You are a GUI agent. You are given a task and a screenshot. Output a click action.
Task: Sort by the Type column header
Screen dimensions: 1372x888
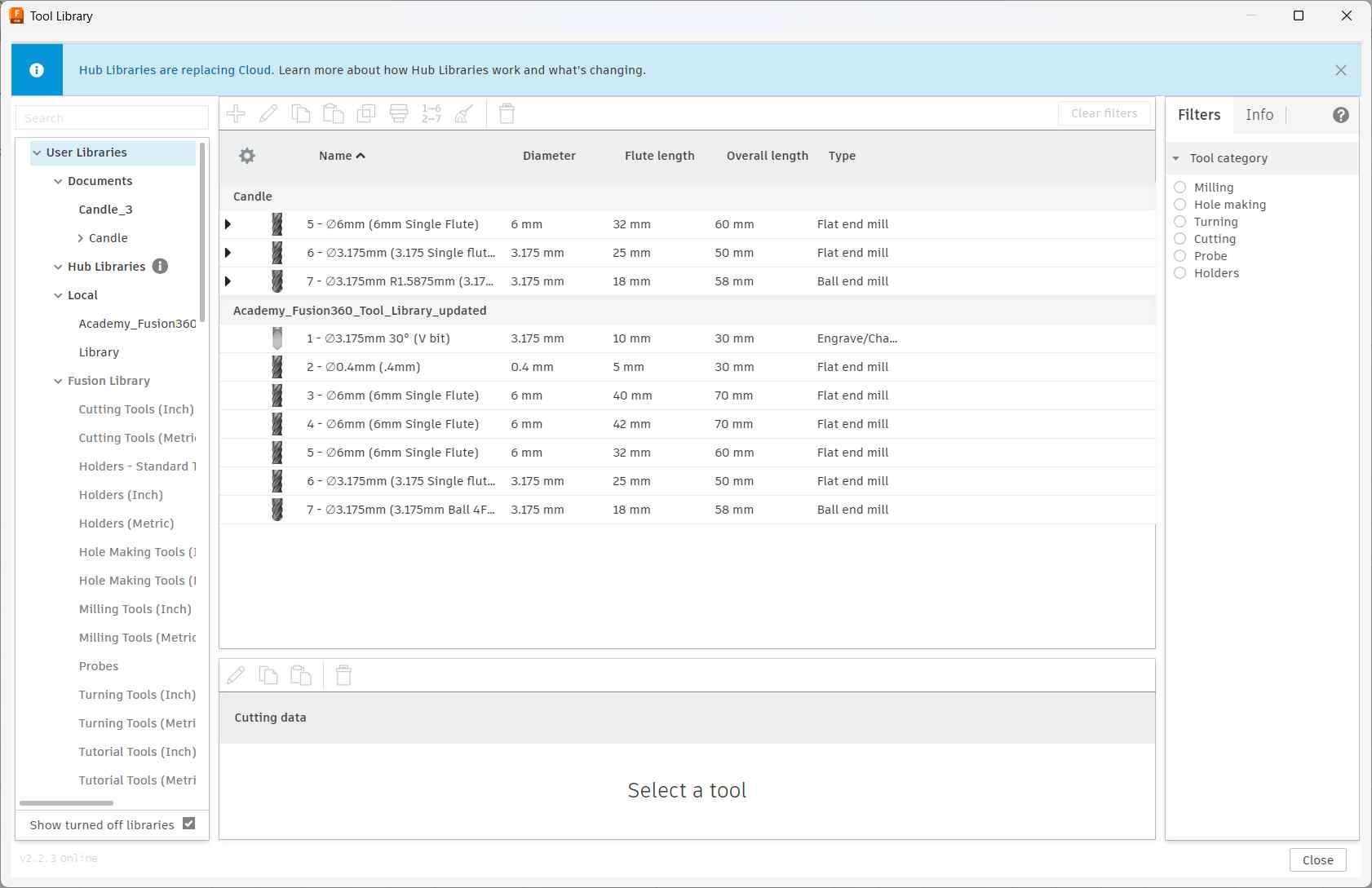(842, 156)
